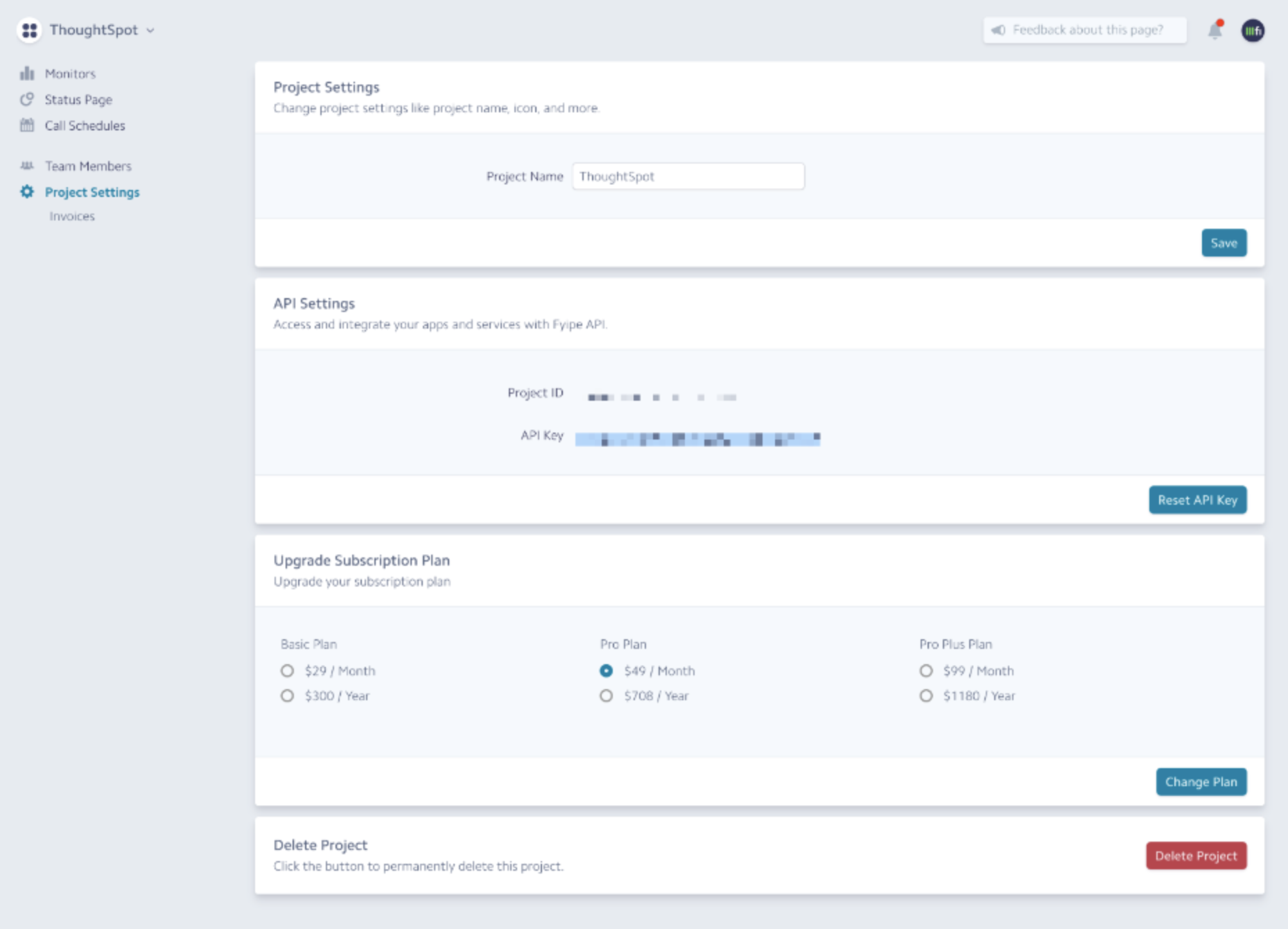This screenshot has width=1288, height=929.
Task: Click the Team Members people icon
Action: pos(27,166)
